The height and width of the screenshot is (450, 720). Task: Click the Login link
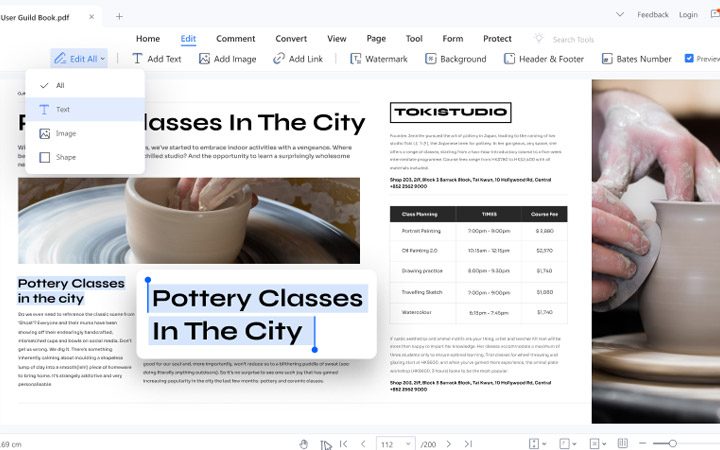[688, 15]
